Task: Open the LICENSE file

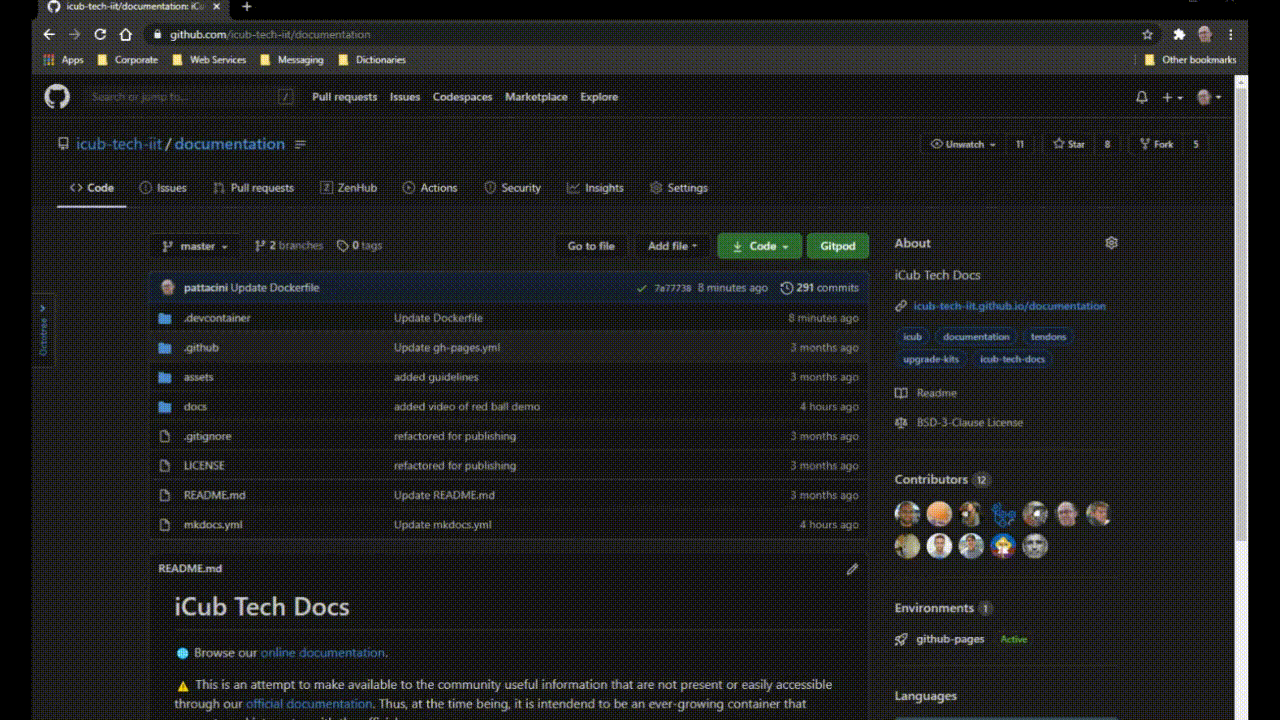Action: [x=204, y=465]
